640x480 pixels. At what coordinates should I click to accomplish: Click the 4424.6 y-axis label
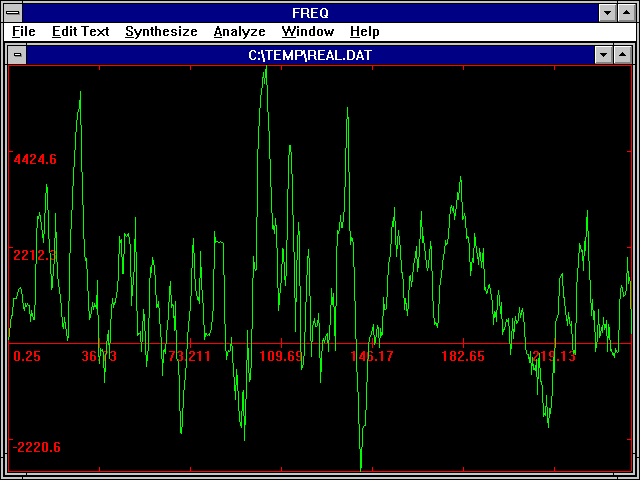coord(35,159)
